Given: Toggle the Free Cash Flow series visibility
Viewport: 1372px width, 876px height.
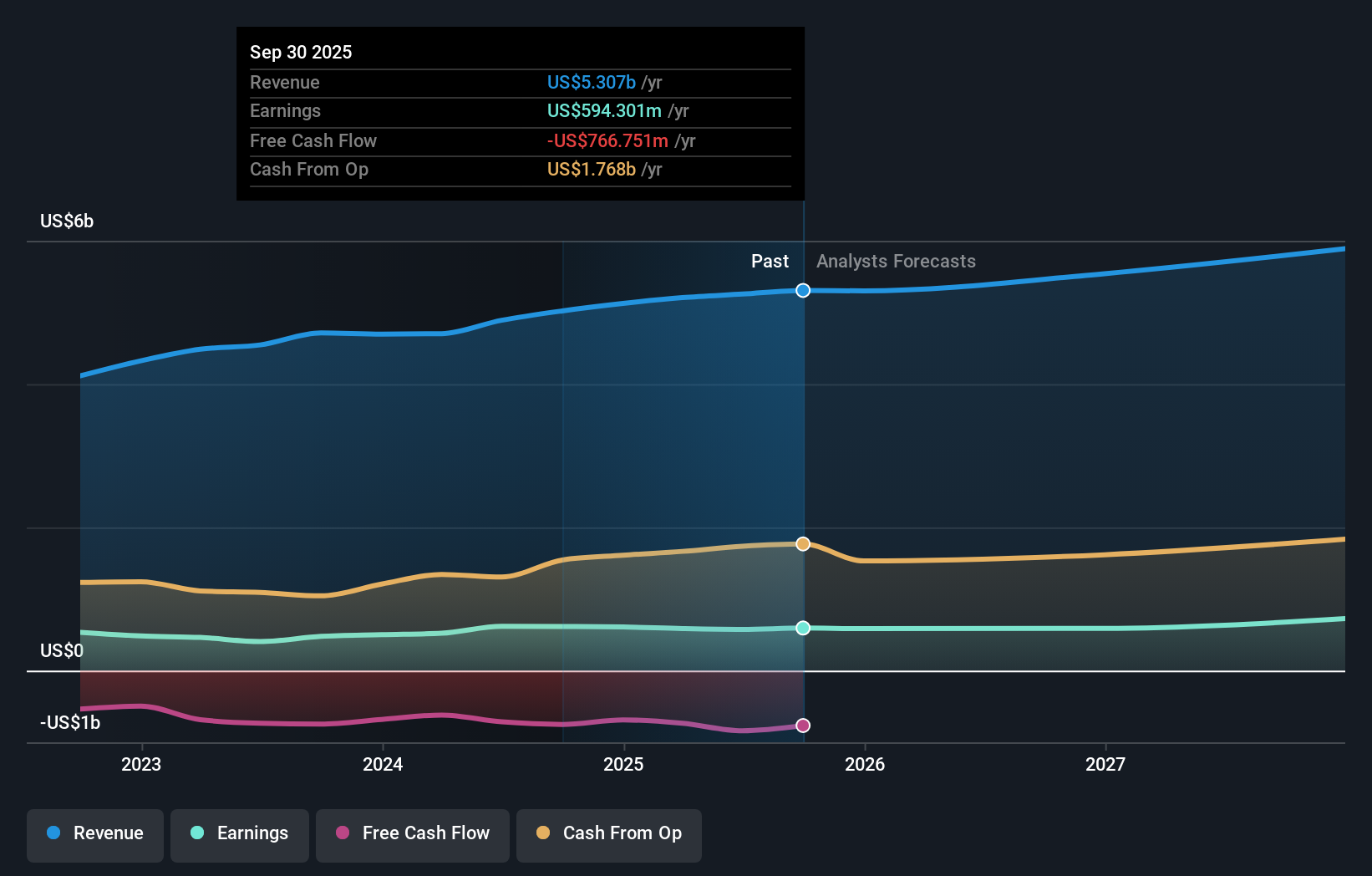Looking at the screenshot, I should [413, 834].
